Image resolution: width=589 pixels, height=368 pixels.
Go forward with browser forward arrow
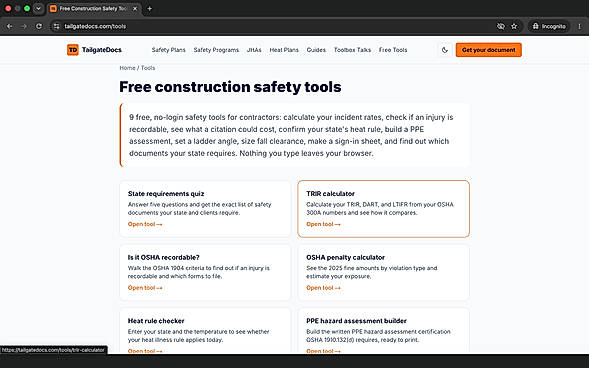pyautogui.click(x=24, y=26)
